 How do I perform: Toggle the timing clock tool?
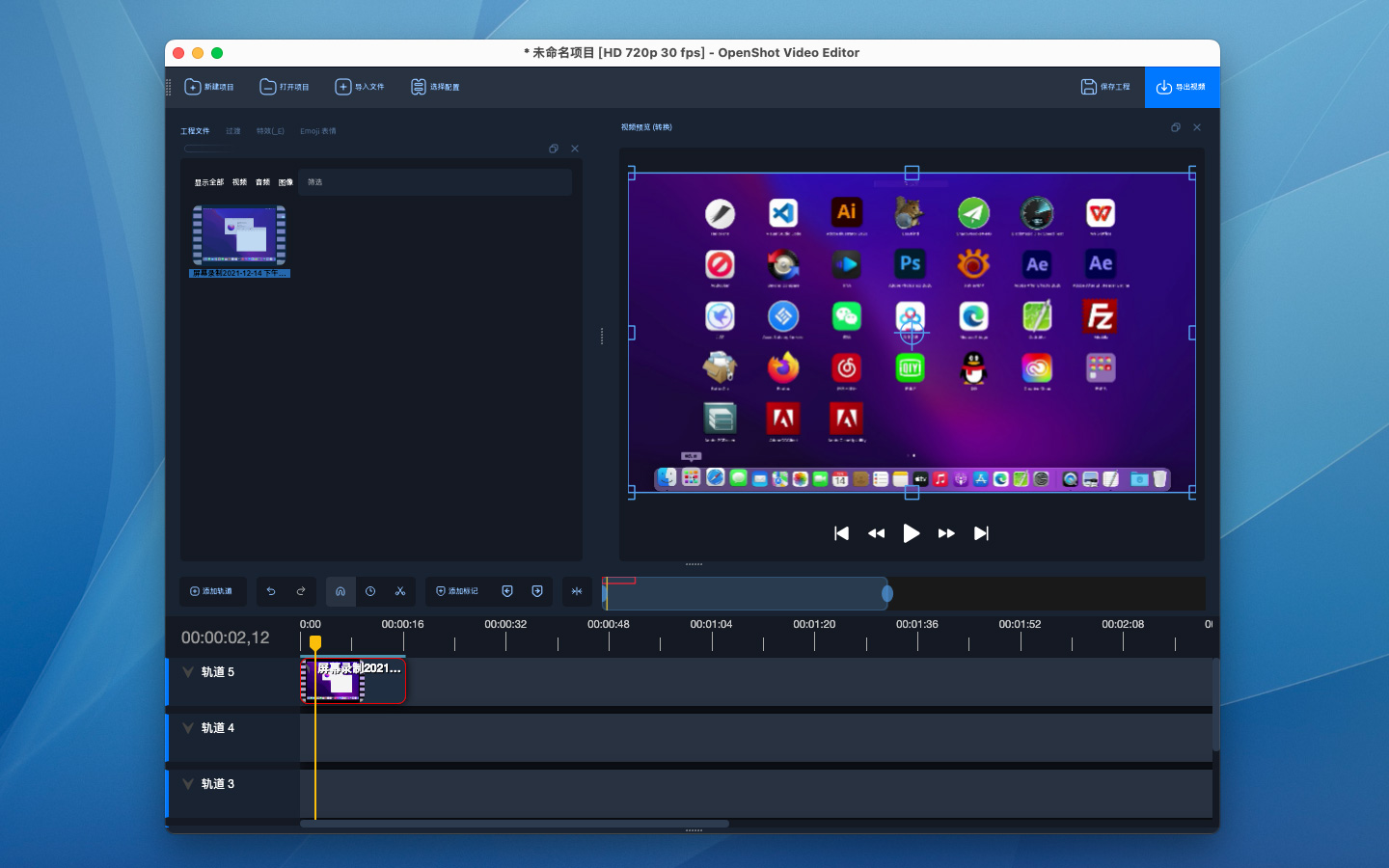pyautogui.click(x=370, y=591)
